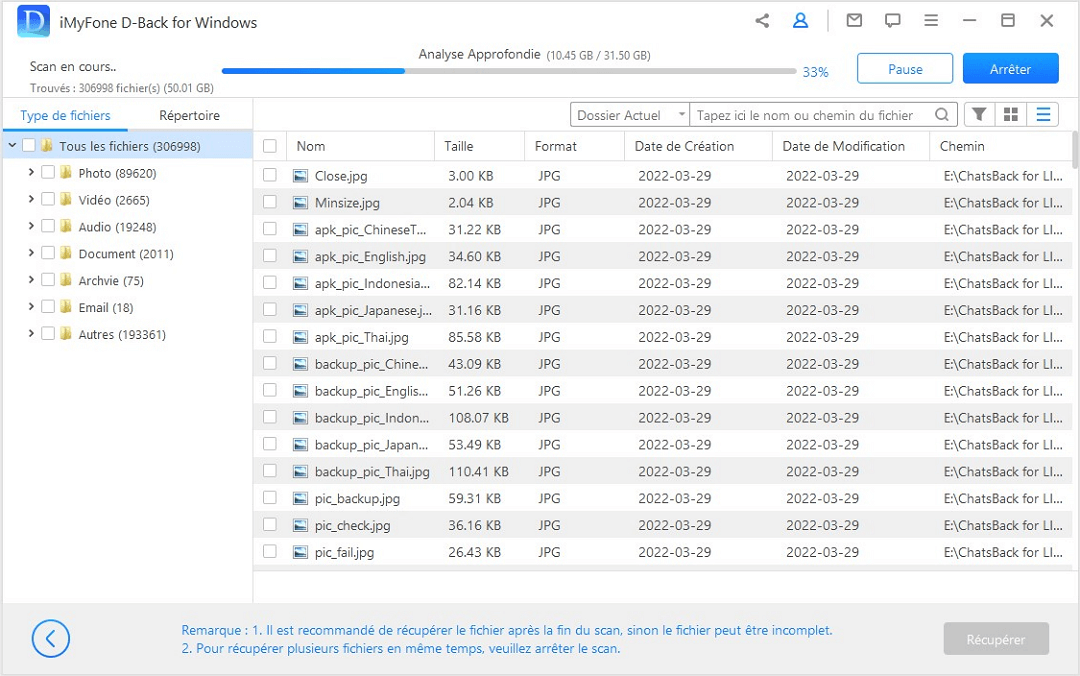Collapse the Tous les fichiers tree node

[12, 146]
